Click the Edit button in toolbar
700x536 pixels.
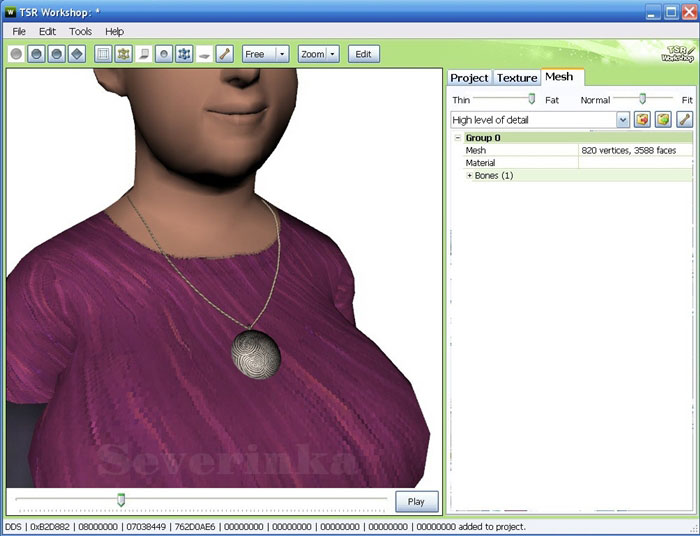pos(363,54)
